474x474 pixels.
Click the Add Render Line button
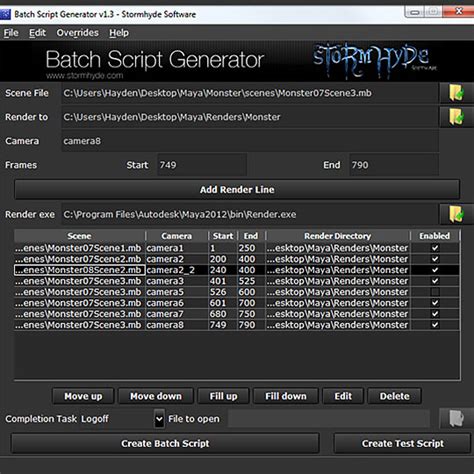pos(237,190)
